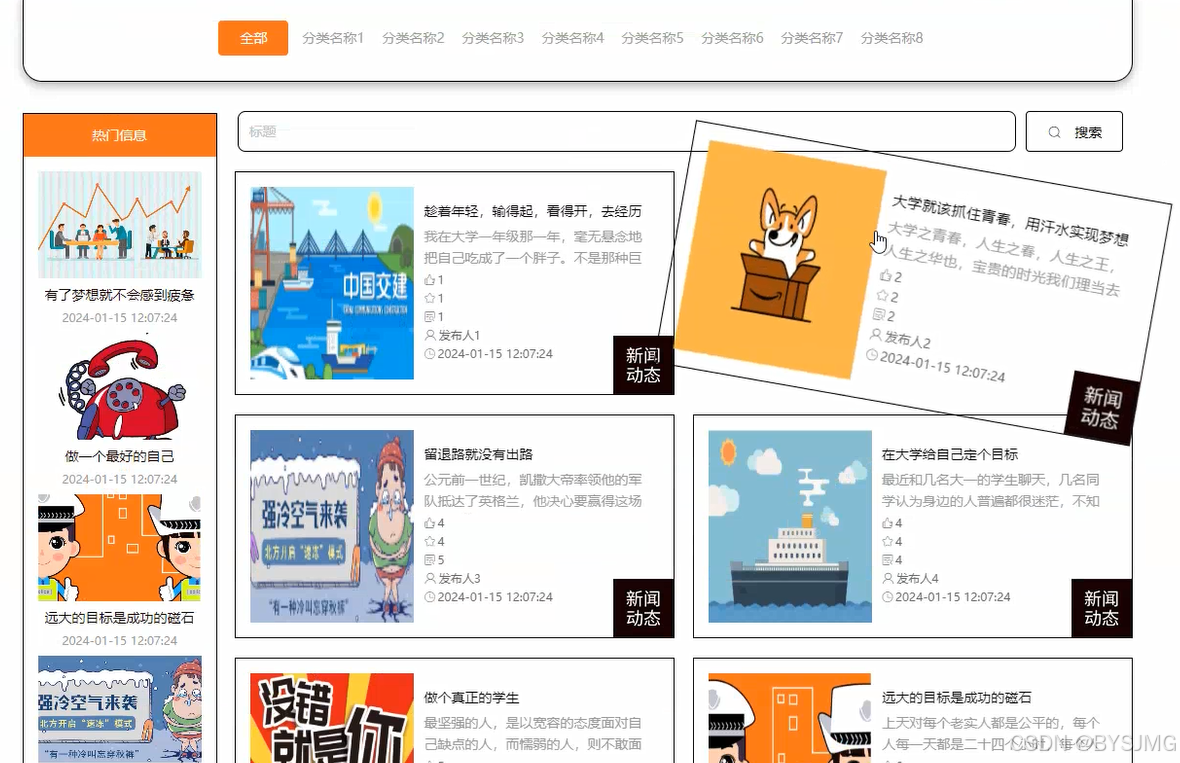Screen dimensions: 1180x763
Task: Open hot info title 远大的目标是成功的磁石
Action: click(120, 618)
